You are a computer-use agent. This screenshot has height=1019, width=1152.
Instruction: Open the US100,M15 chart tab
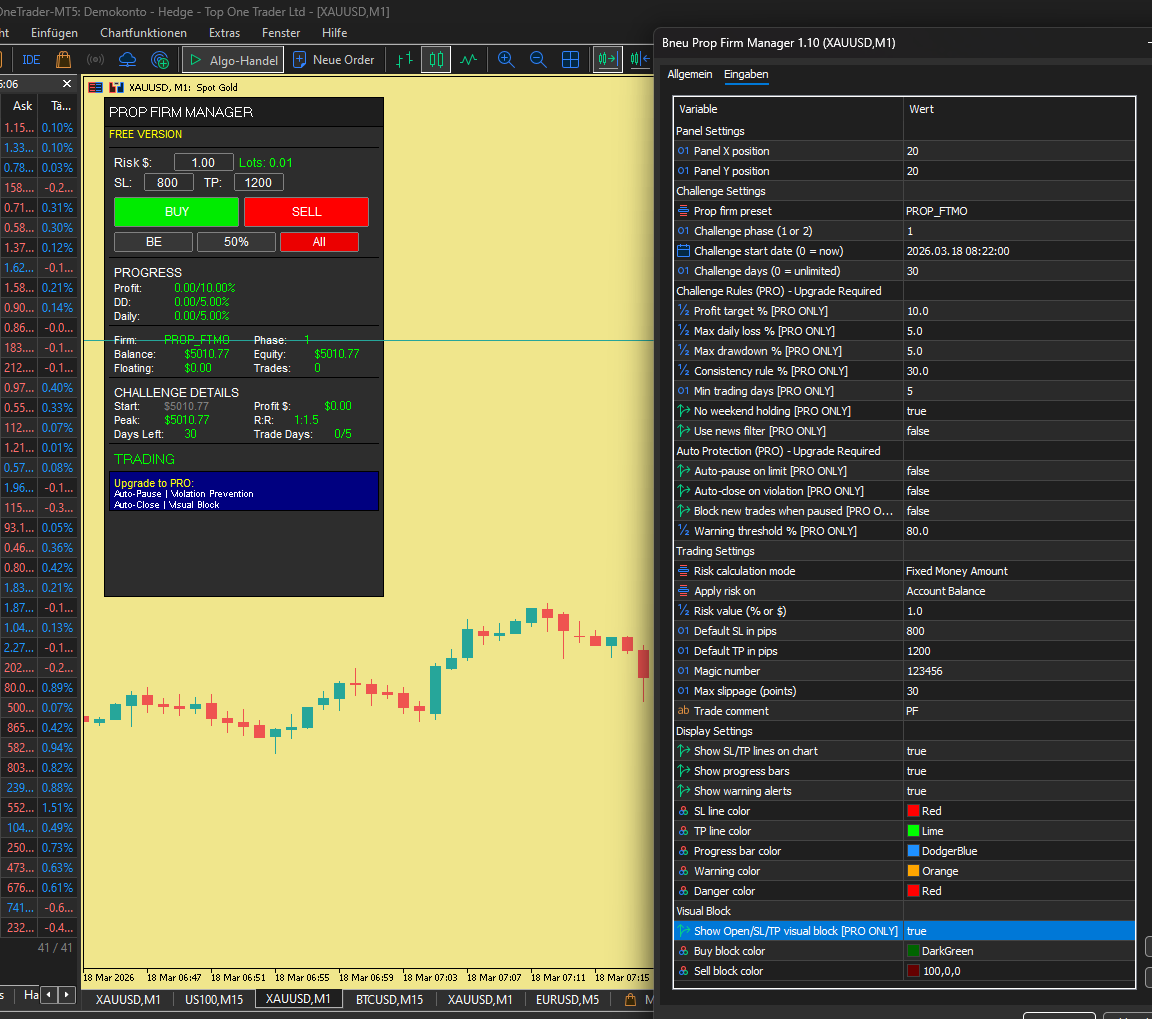pos(214,999)
